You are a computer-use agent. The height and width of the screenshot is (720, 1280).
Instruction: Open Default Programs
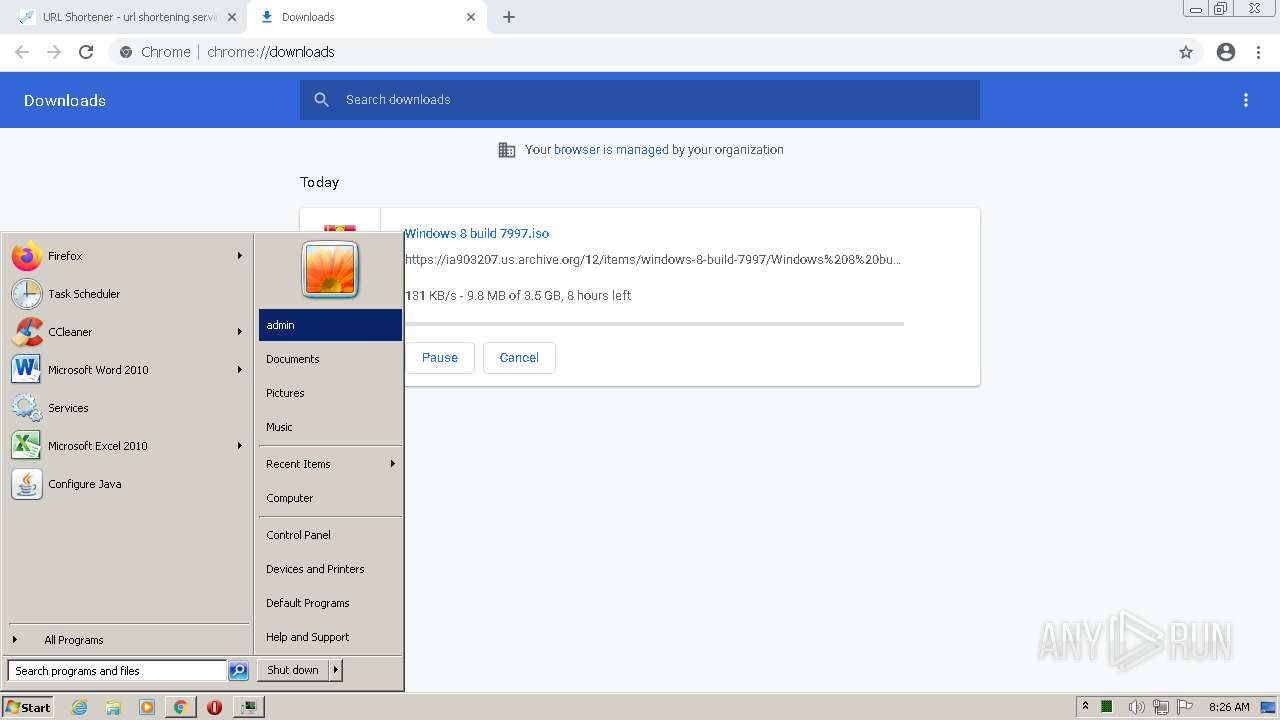point(330,603)
